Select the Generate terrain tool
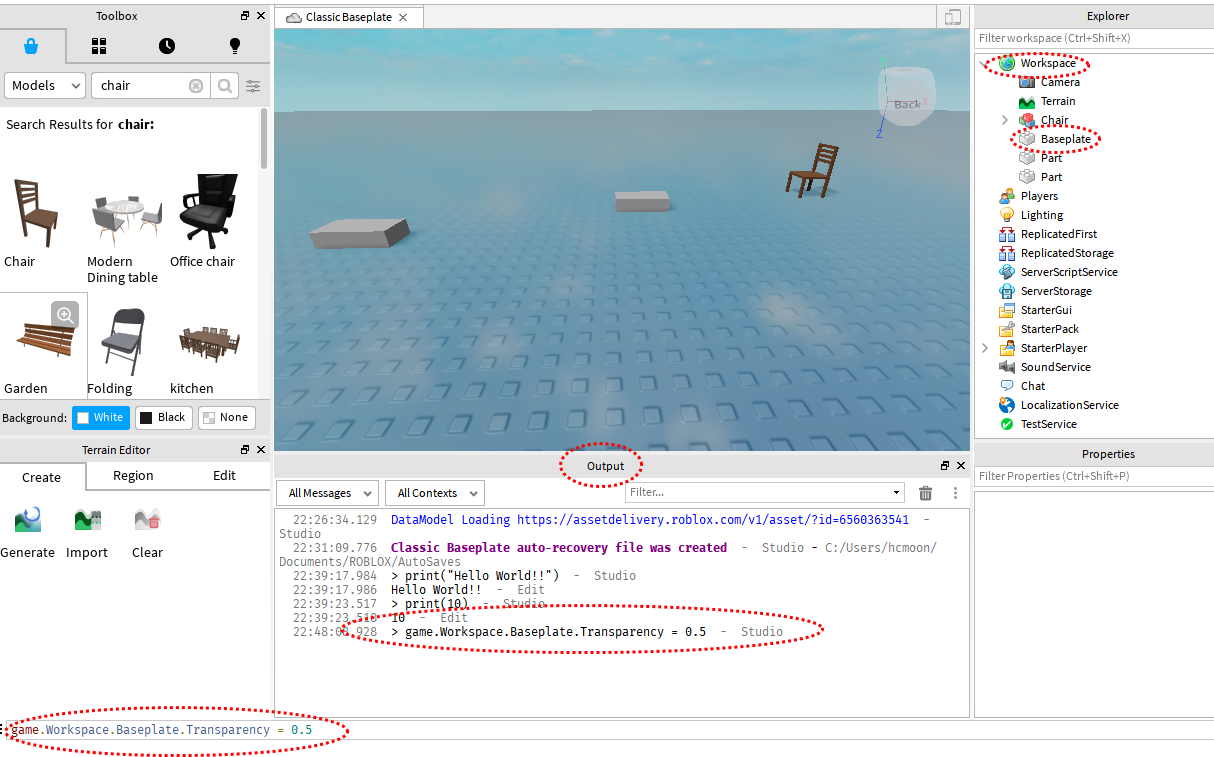1214x757 pixels. click(28, 532)
